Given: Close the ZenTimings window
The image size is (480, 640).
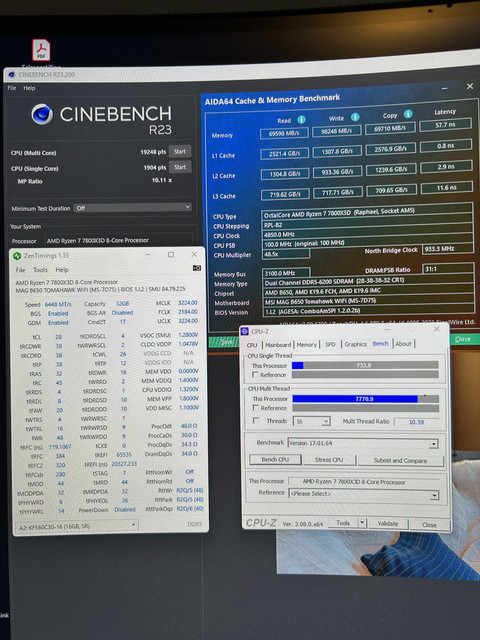Looking at the screenshot, I should click(194, 254).
